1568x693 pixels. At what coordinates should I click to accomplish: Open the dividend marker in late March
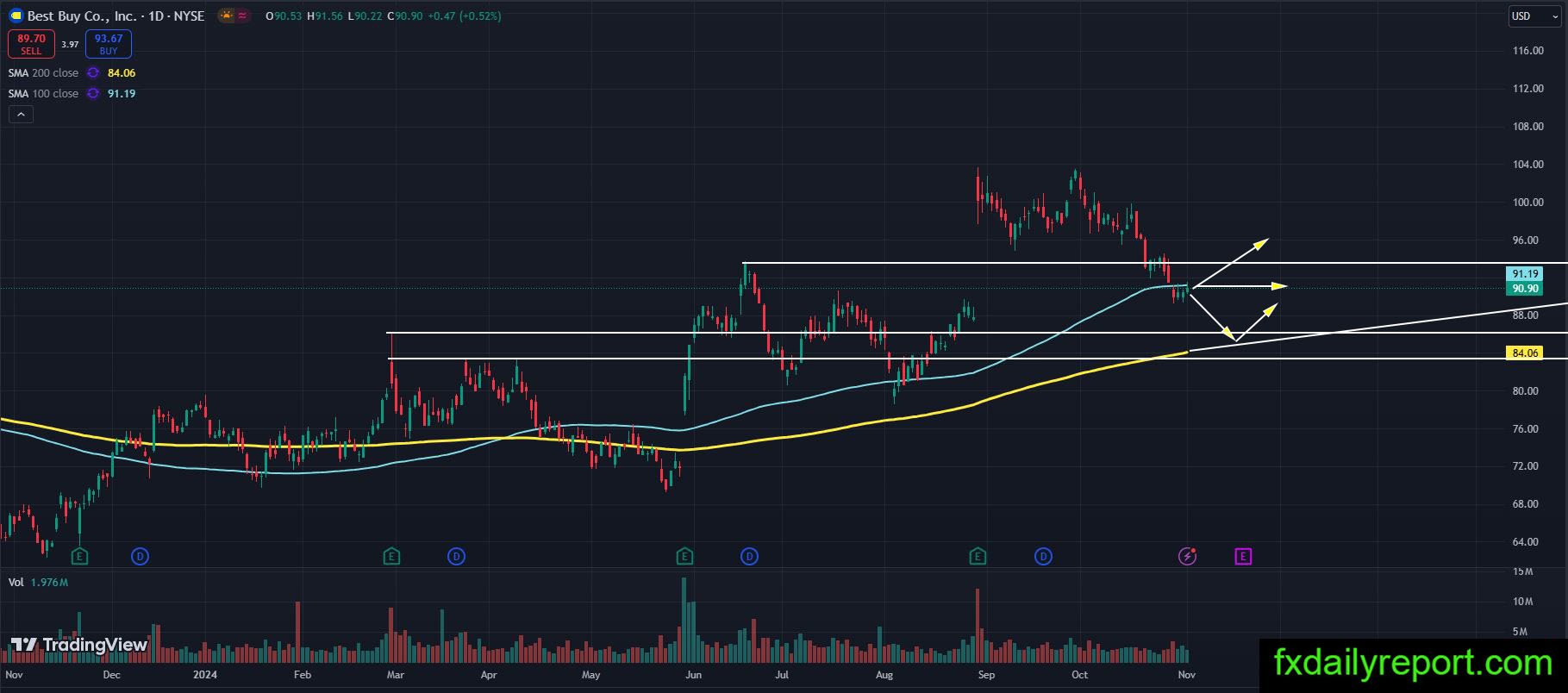click(x=457, y=557)
